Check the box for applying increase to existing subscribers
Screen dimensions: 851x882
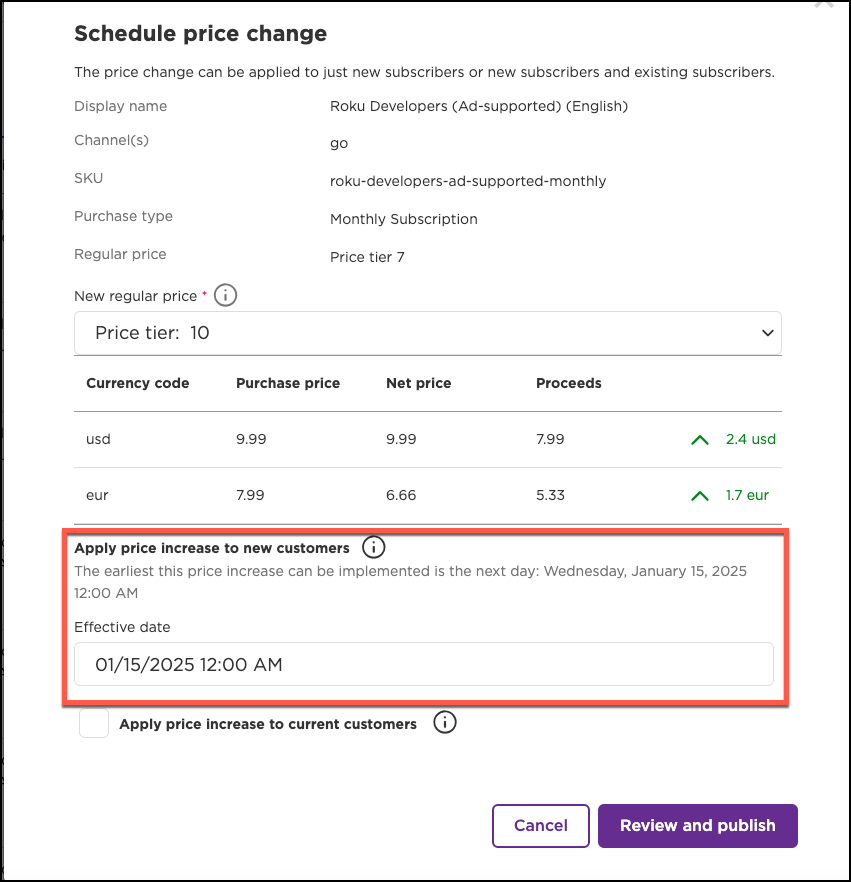[x=93, y=722]
